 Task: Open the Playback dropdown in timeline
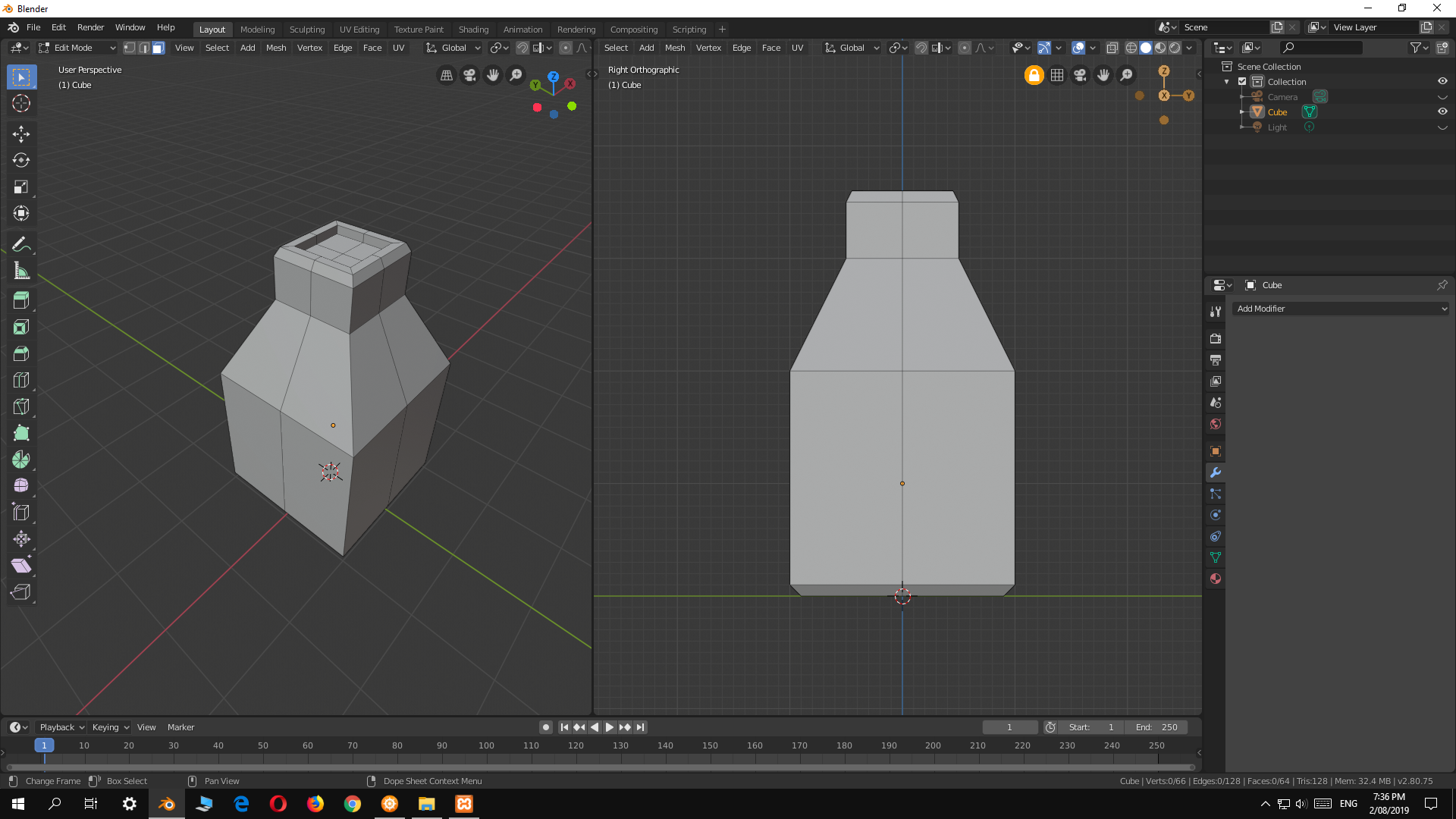61,727
